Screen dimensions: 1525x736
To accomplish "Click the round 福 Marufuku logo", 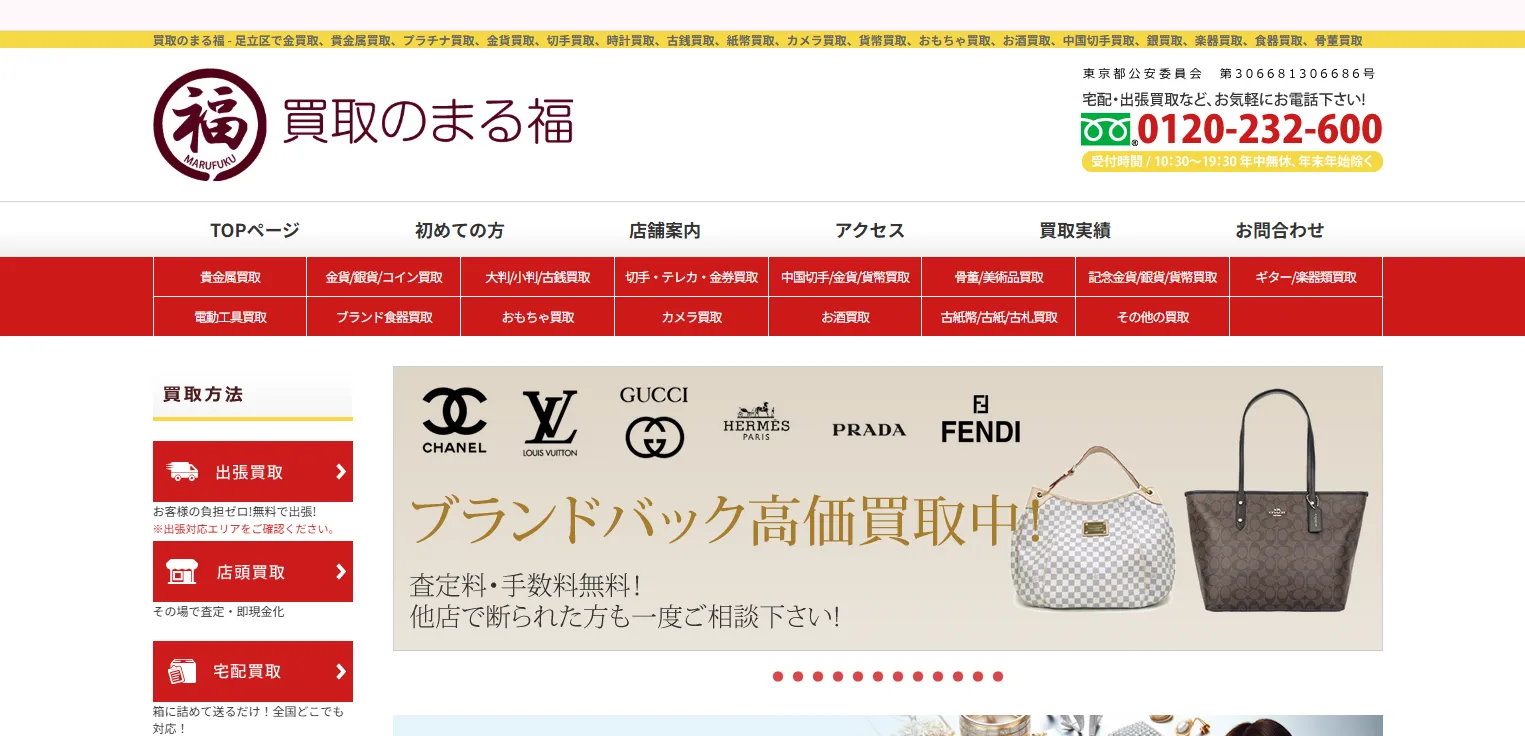I will [x=210, y=125].
